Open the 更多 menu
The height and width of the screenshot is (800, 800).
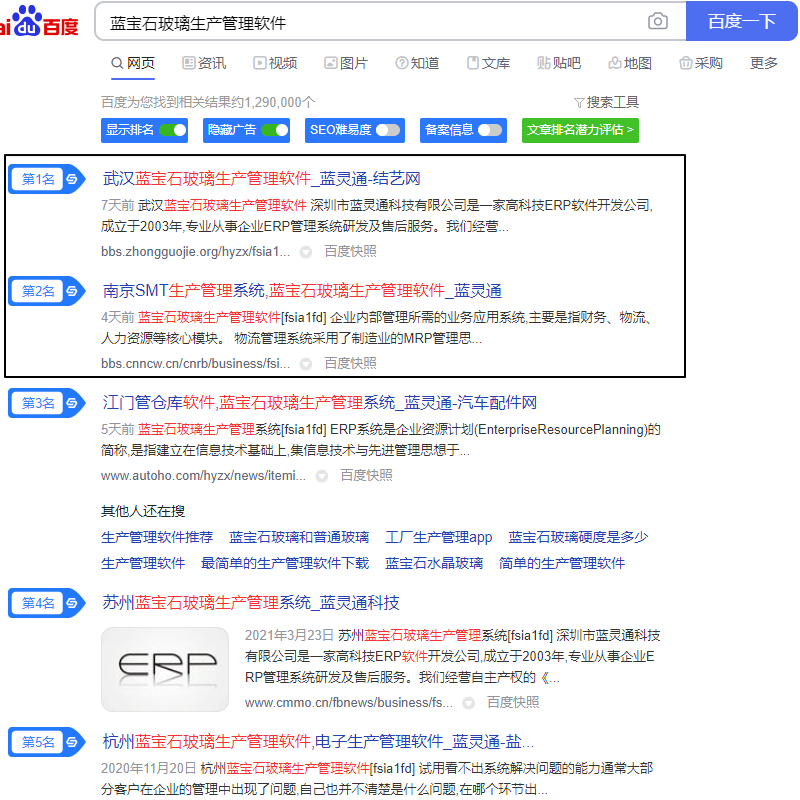[x=763, y=63]
